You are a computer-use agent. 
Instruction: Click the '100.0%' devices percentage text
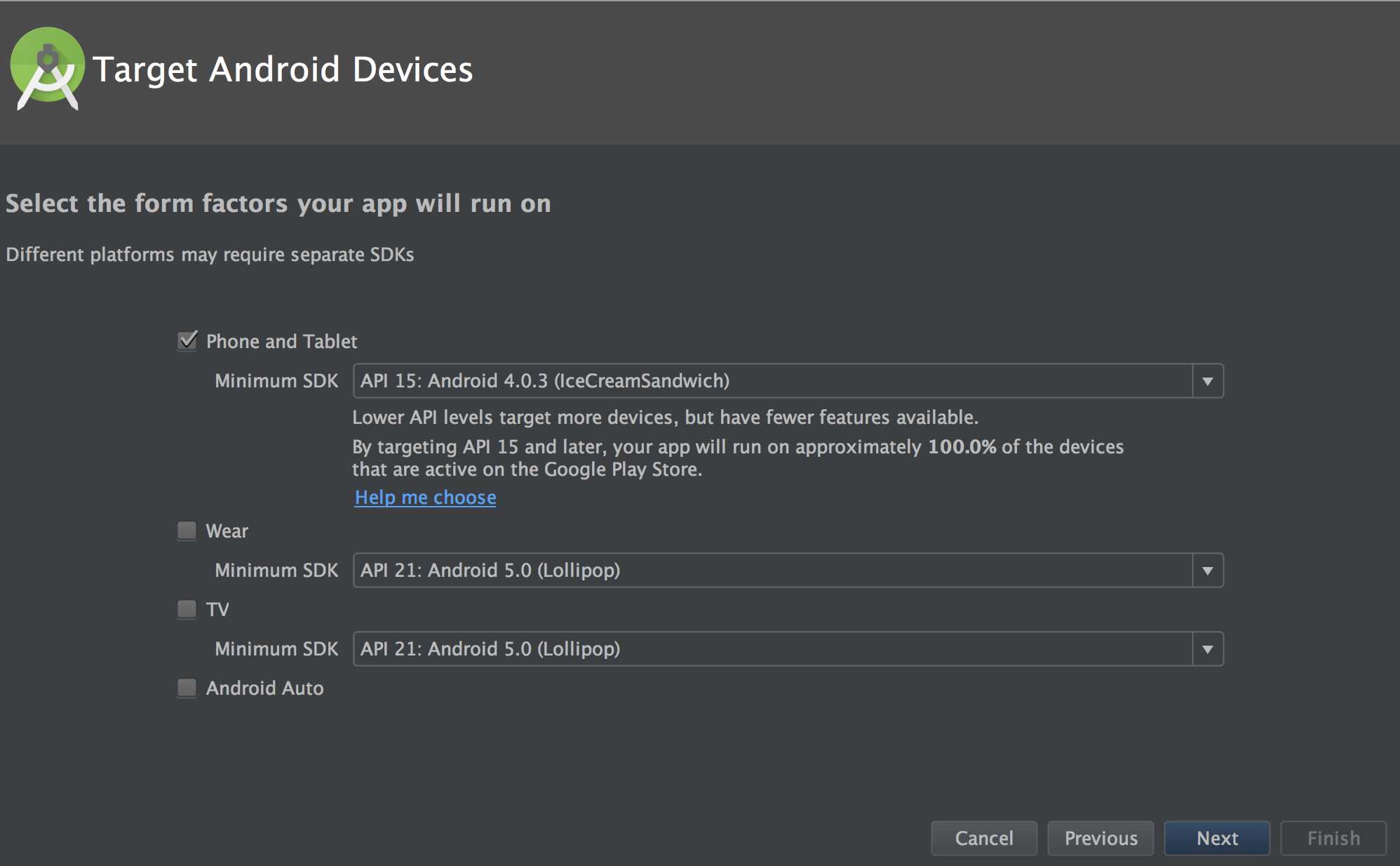tap(962, 447)
